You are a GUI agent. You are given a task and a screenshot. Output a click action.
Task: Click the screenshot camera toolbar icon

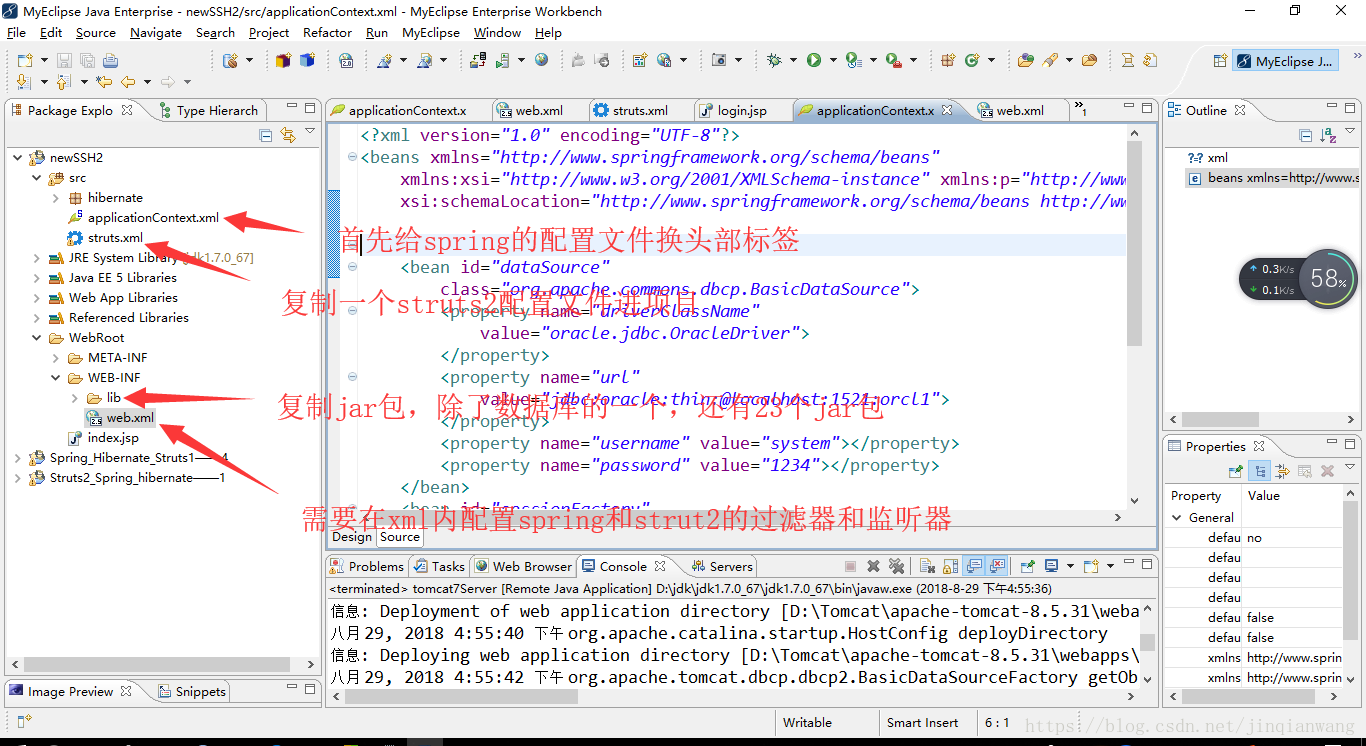tap(718, 61)
